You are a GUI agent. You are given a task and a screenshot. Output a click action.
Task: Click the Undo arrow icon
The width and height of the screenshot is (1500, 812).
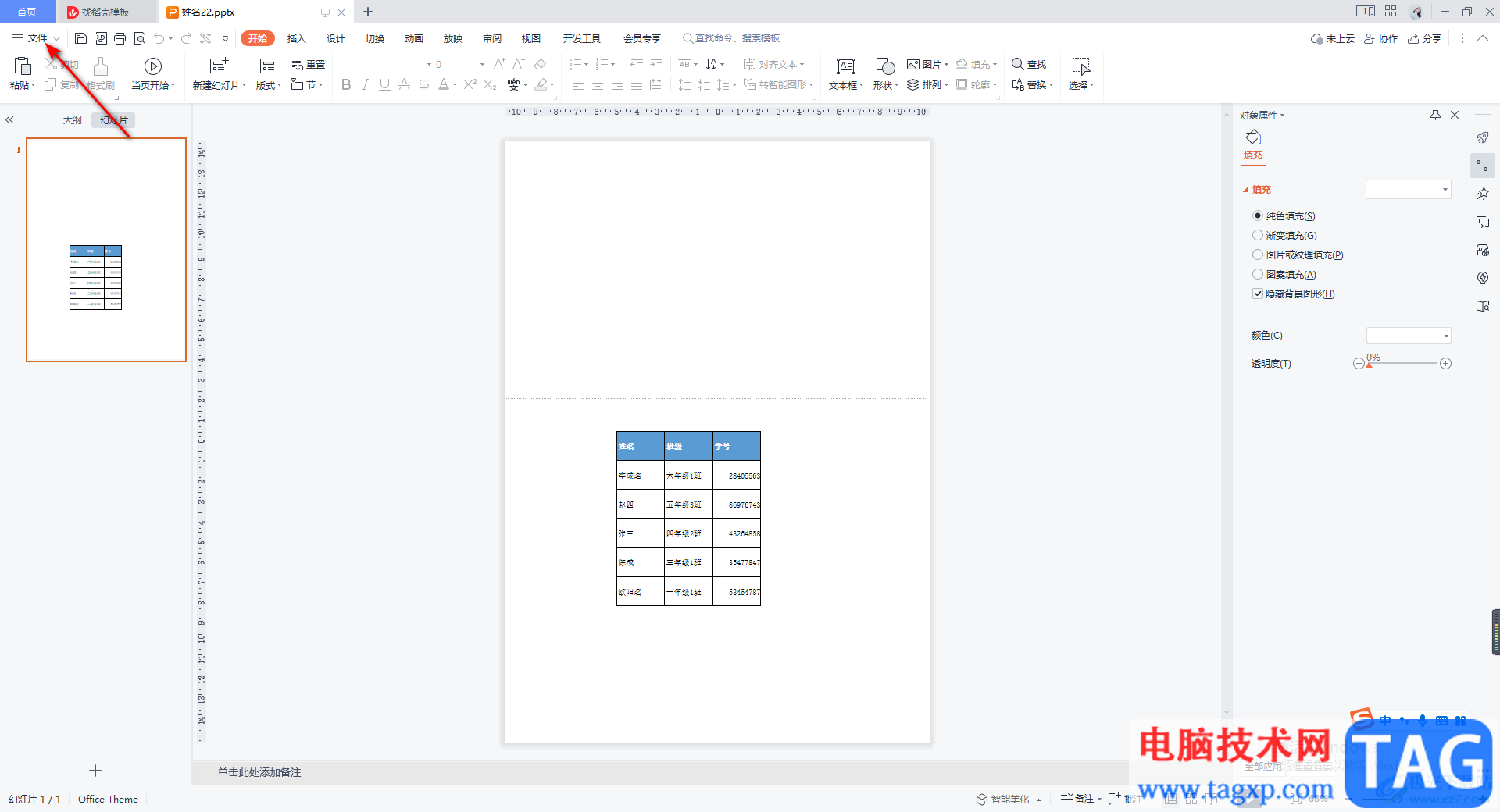[159, 38]
